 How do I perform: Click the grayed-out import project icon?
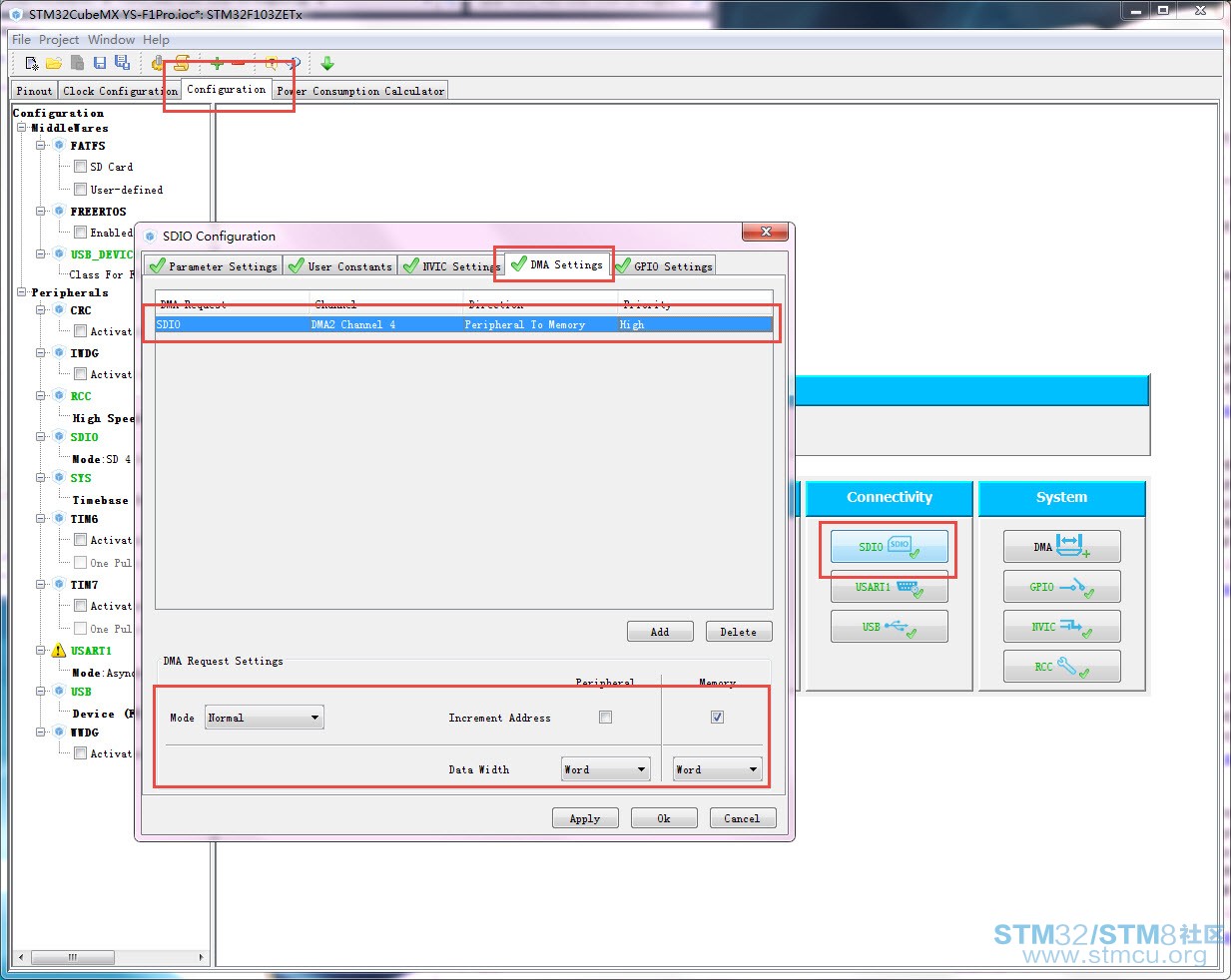(77, 64)
